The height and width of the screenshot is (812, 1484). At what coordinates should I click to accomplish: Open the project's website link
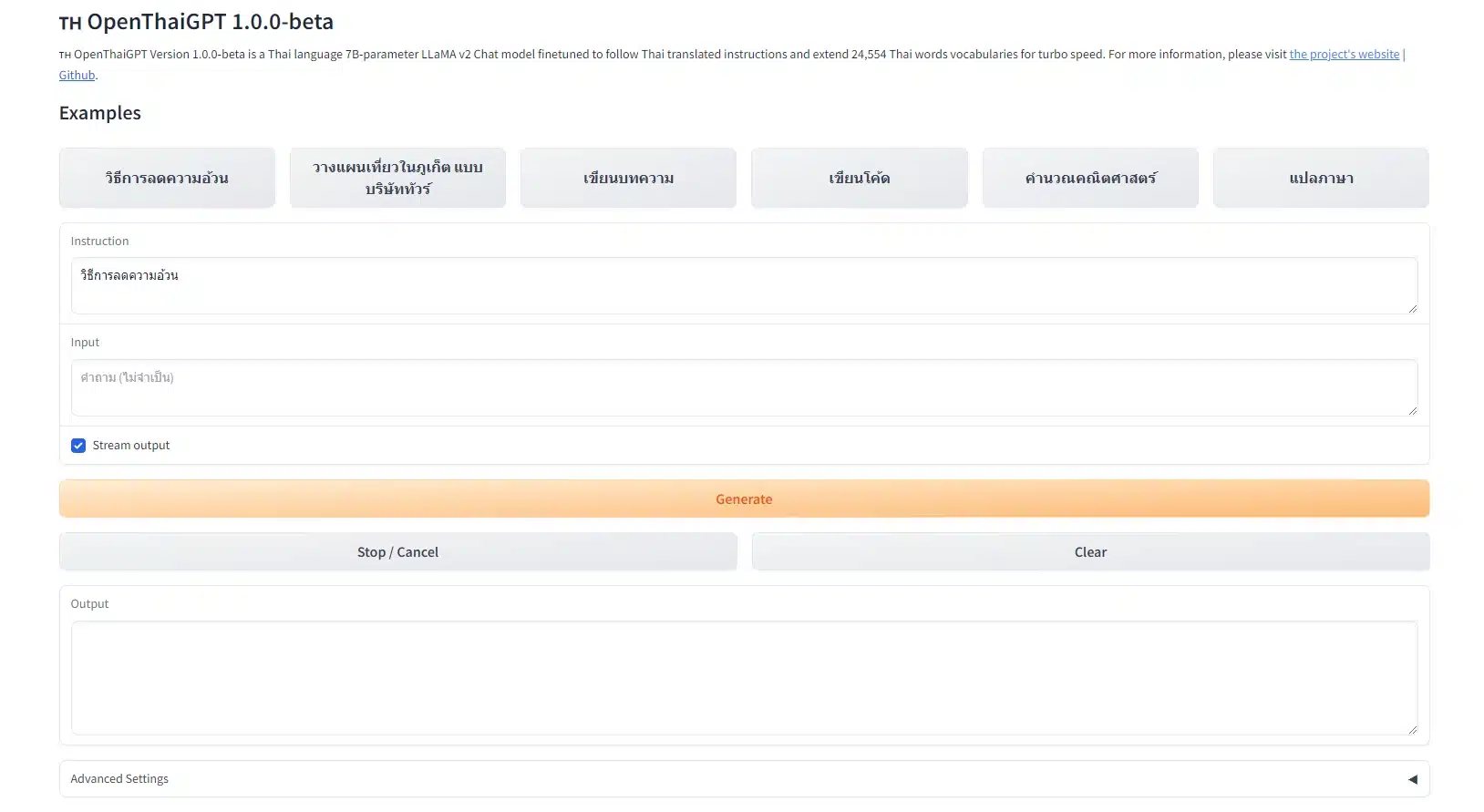1344,55
